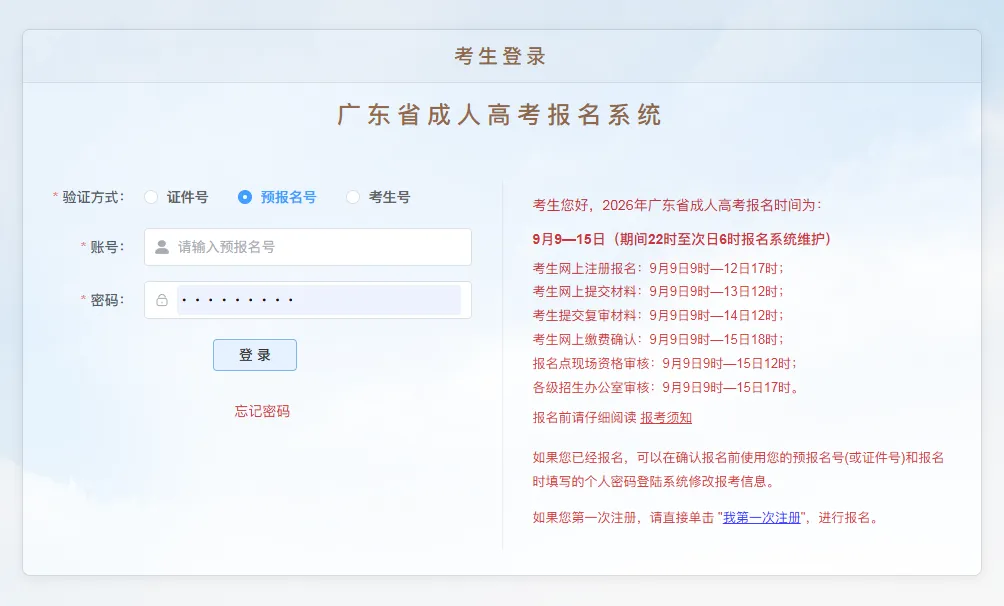The image size is (1004, 606).
Task: Select the 考生号 radio button
Action: click(353, 197)
